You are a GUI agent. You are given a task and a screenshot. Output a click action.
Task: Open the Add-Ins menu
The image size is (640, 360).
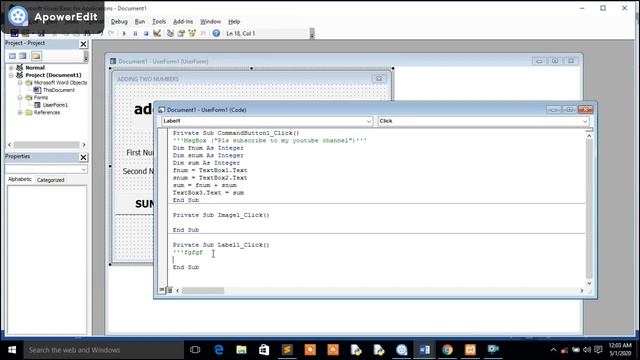pos(183,22)
